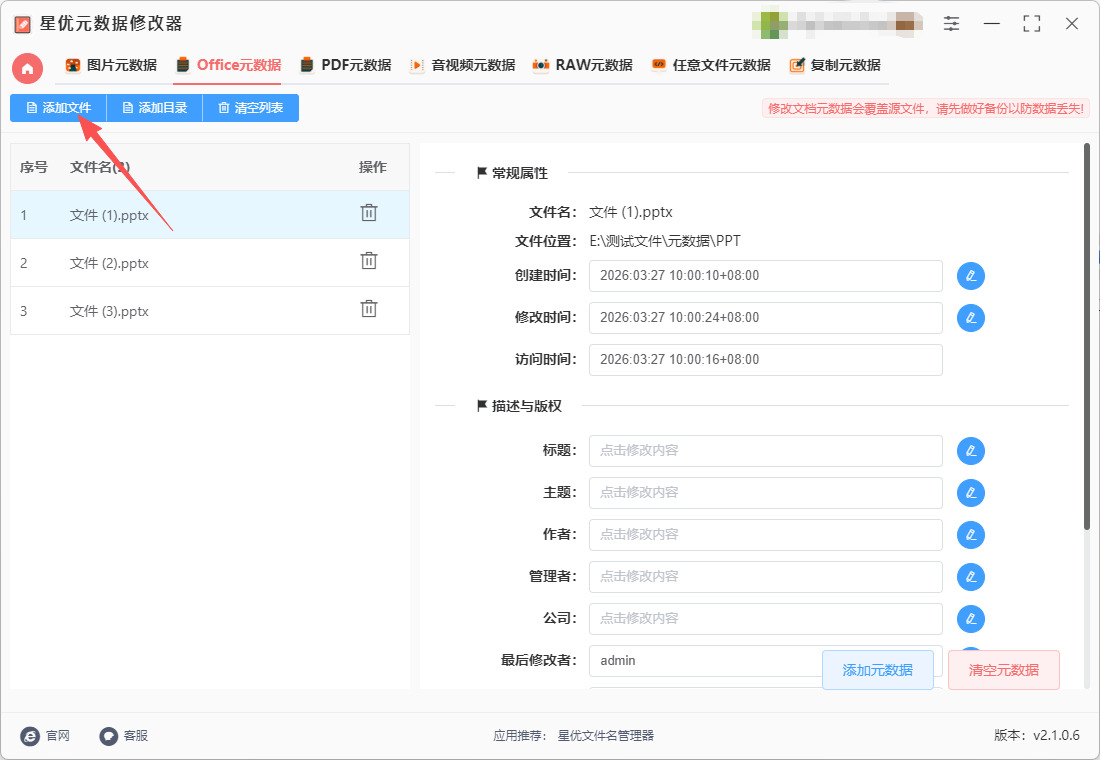Switch to 图片元数据 tab

coord(111,66)
